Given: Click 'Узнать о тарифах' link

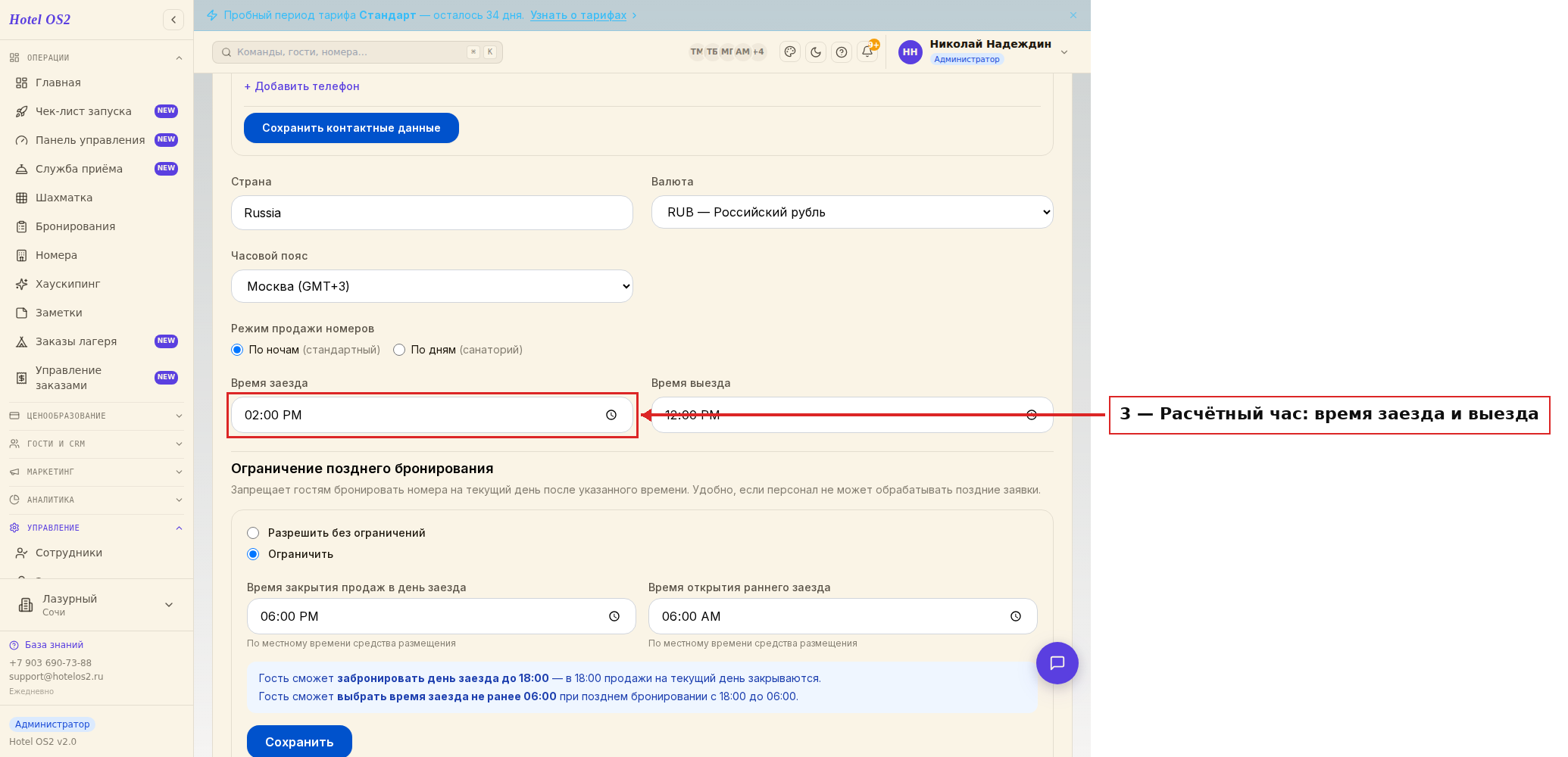Looking at the screenshot, I should pyautogui.click(x=579, y=15).
